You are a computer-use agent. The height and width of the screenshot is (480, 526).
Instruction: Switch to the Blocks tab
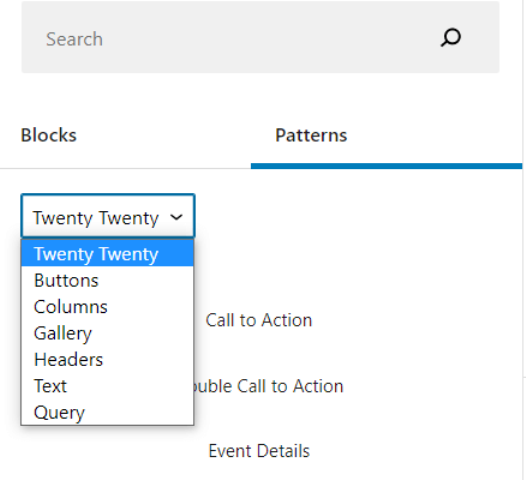pyautogui.click(x=125, y=136)
